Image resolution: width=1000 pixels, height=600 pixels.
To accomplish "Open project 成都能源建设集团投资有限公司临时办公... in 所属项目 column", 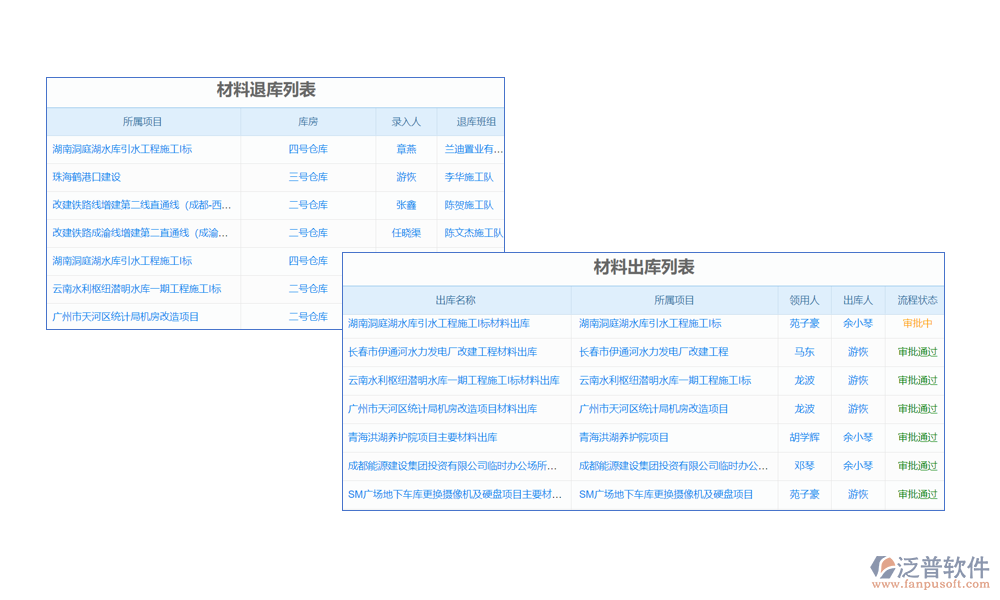I will click(673, 466).
